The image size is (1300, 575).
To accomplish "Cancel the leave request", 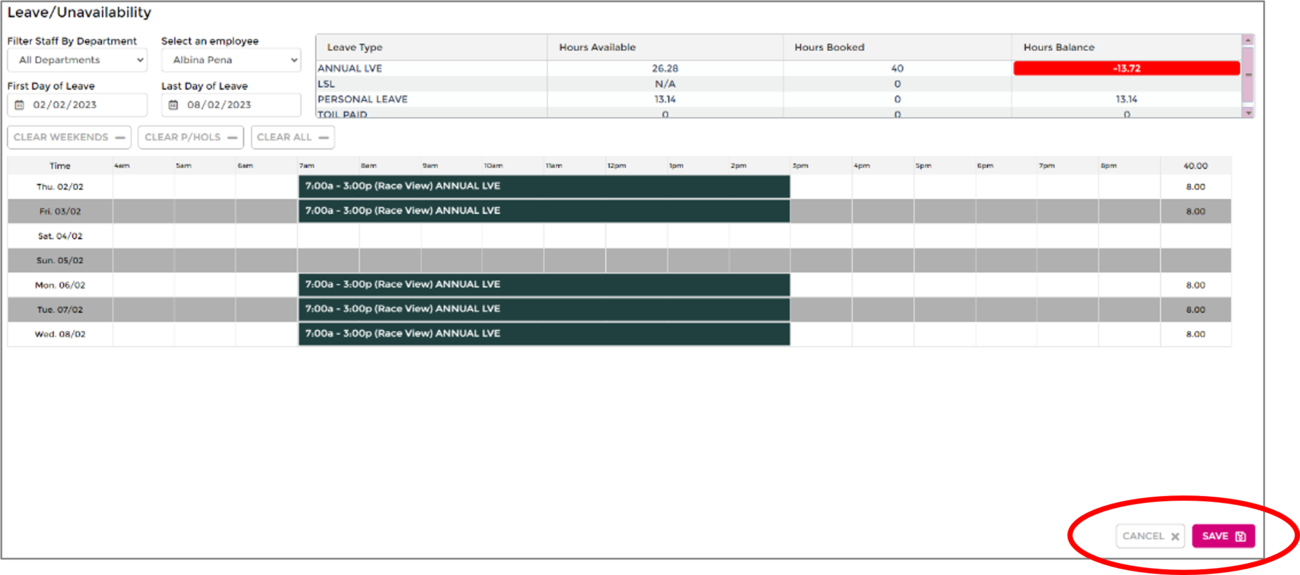I will tap(1150, 536).
